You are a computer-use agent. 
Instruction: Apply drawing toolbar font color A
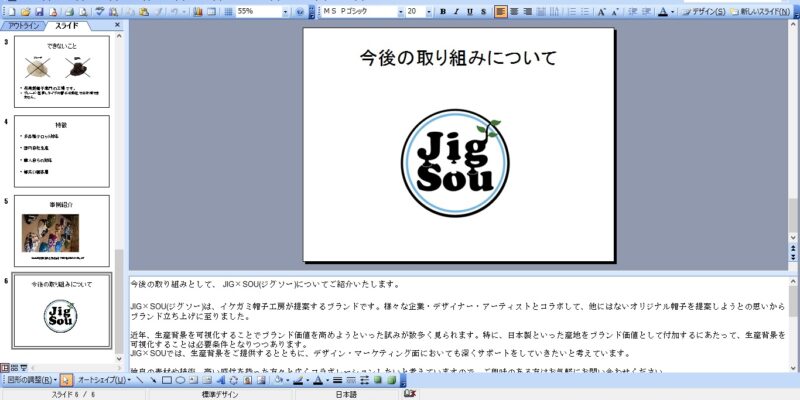pyautogui.click(x=317, y=380)
